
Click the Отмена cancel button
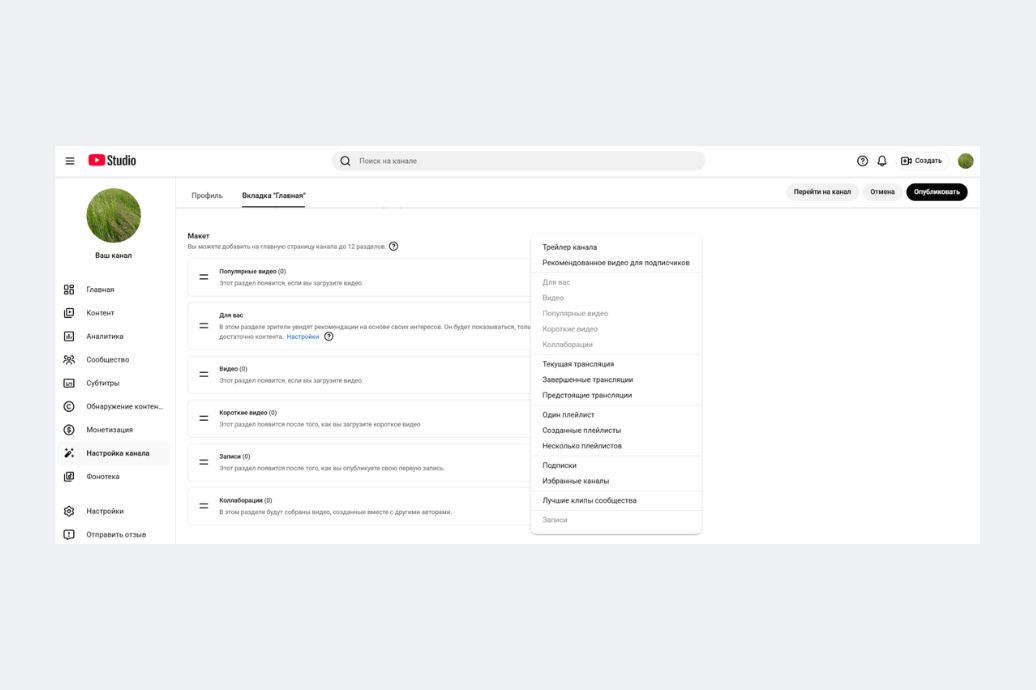pyautogui.click(x=882, y=192)
